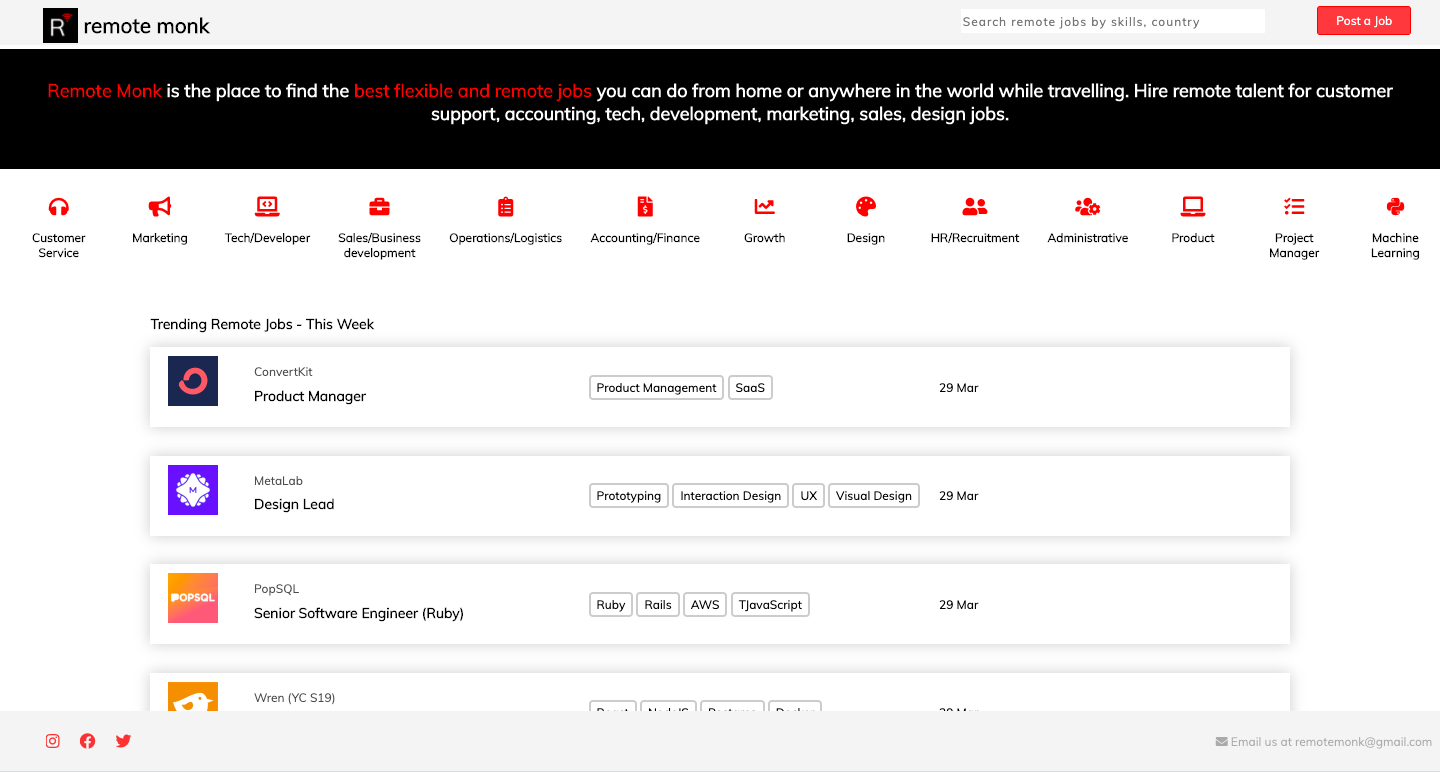Click the red Remote Monk banner text

(x=104, y=91)
